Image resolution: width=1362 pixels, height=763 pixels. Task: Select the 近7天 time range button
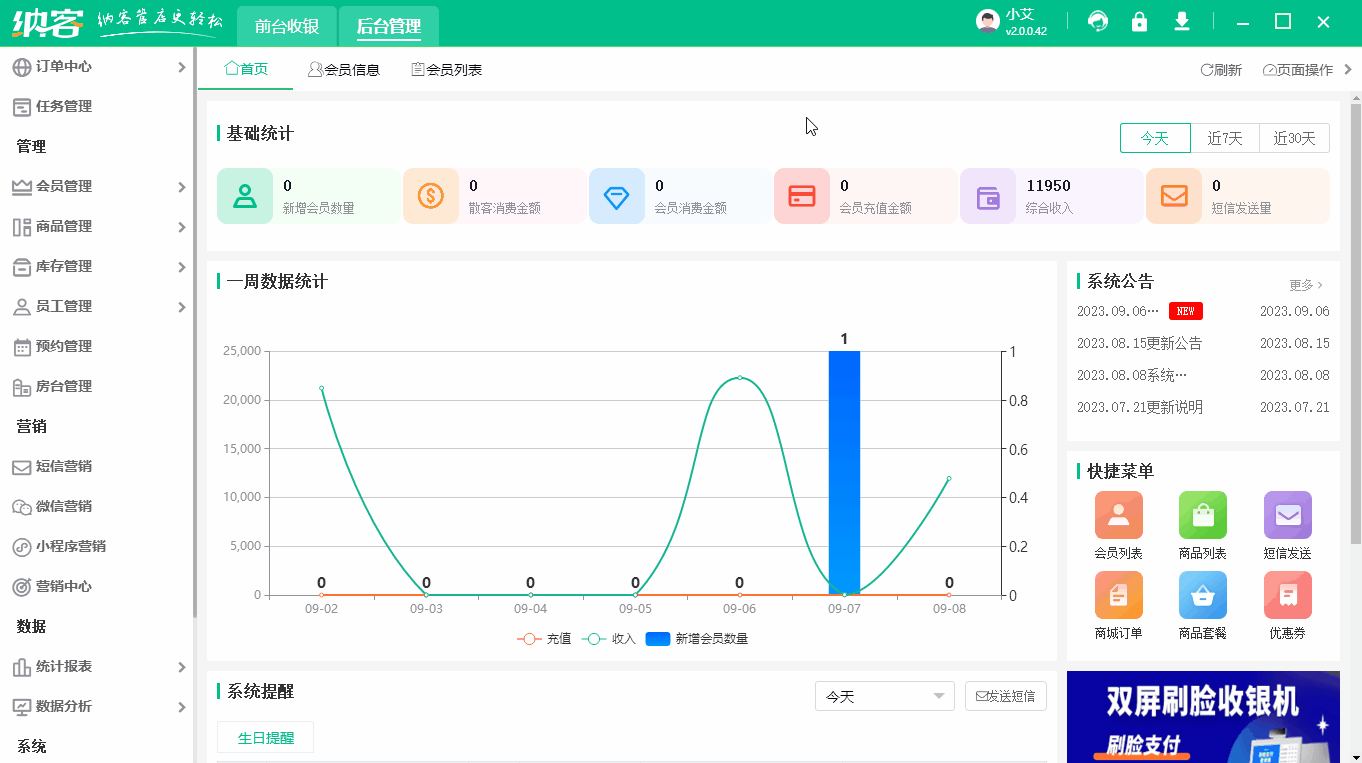click(x=1224, y=139)
